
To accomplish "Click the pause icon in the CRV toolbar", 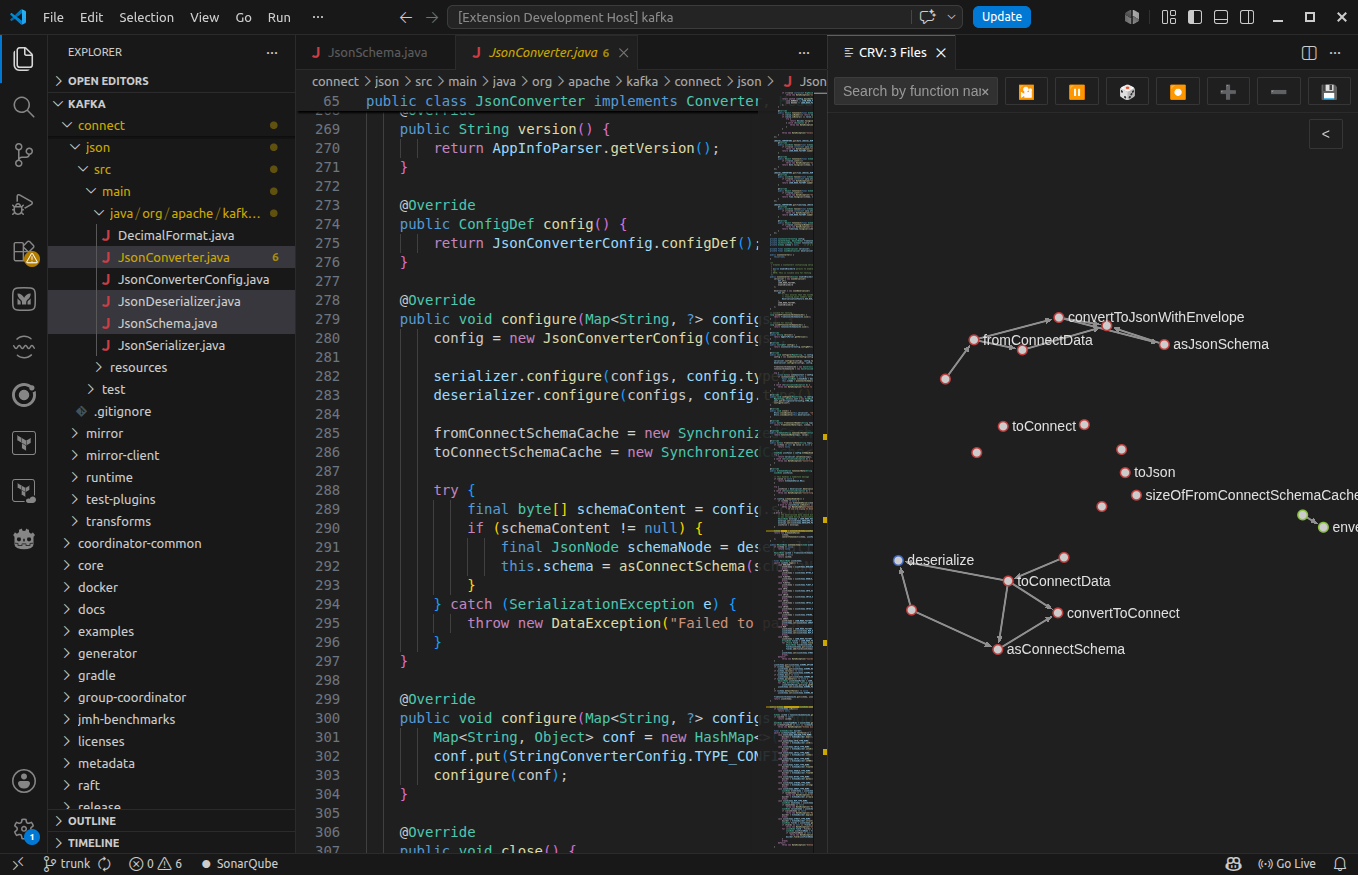I will point(1077,91).
